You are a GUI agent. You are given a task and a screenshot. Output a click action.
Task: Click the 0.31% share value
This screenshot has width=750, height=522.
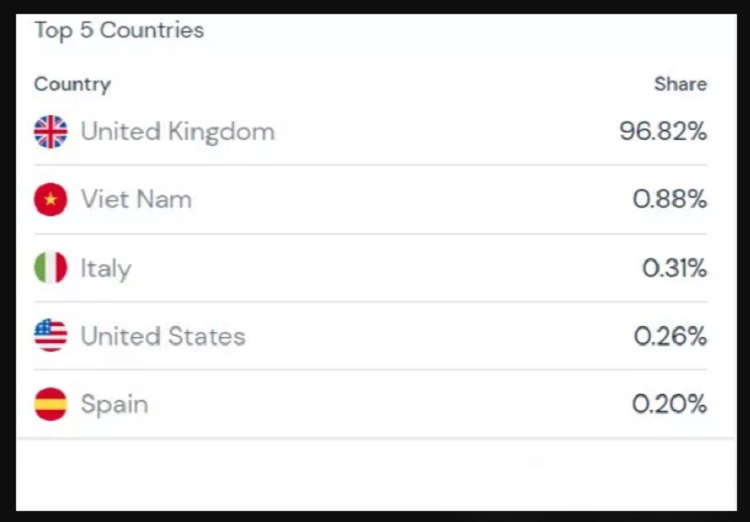(x=674, y=268)
